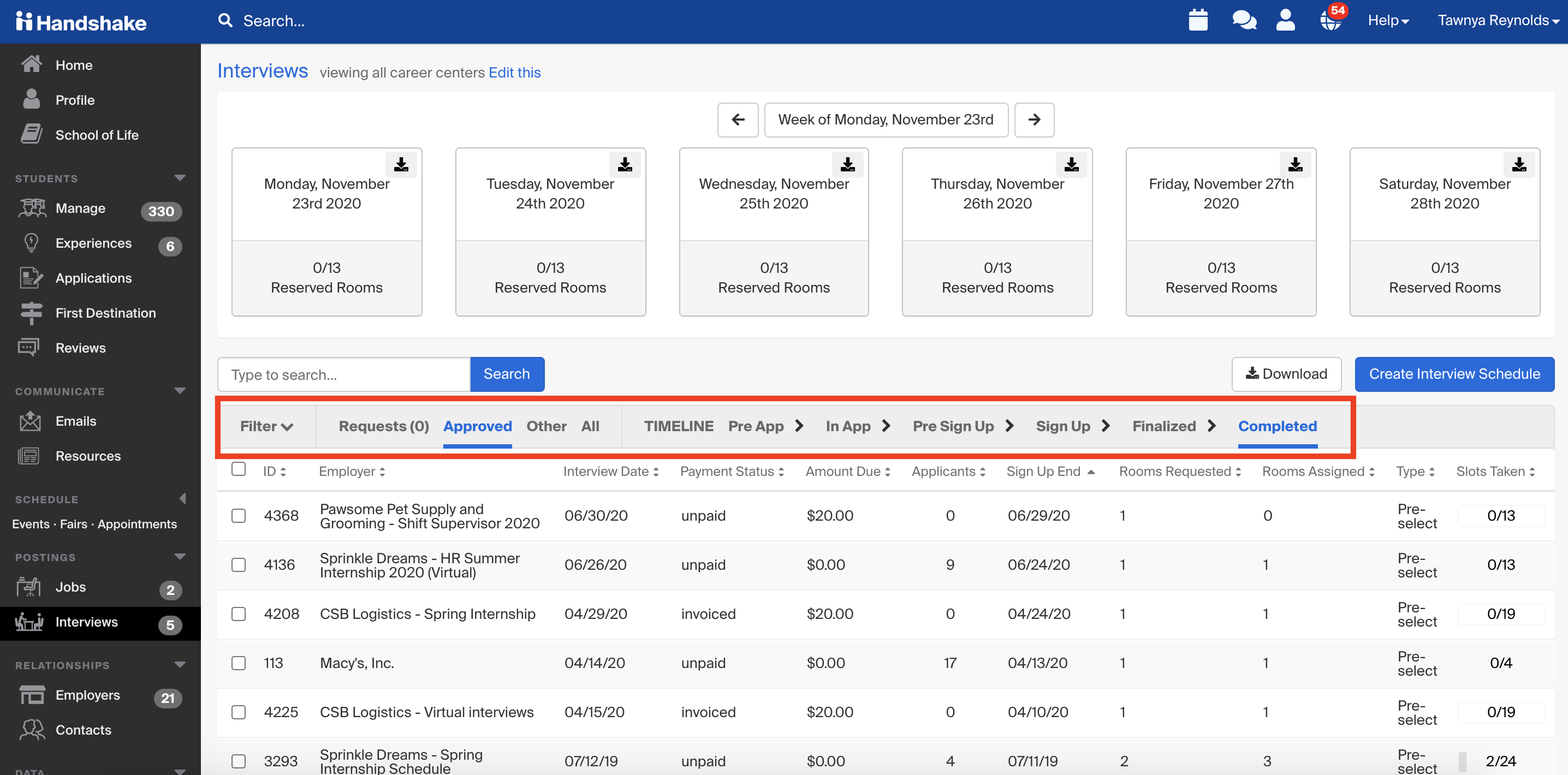Open Week of Monday, November 23rd picker

point(886,120)
